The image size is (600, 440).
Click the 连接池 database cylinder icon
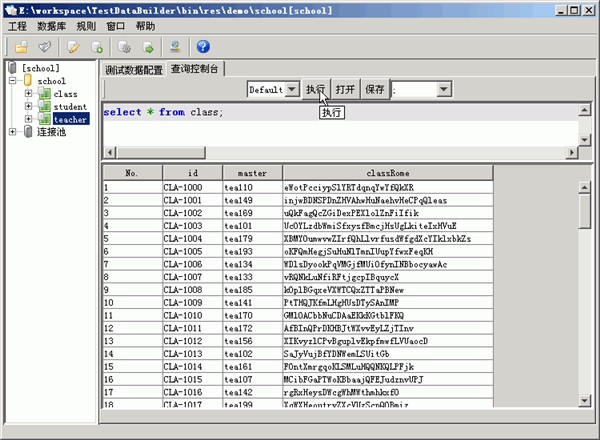click(x=28, y=132)
